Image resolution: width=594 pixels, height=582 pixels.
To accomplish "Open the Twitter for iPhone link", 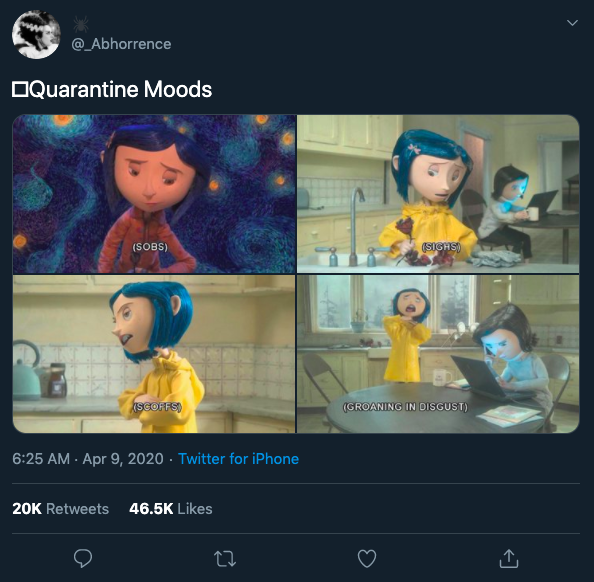I will point(238,459).
